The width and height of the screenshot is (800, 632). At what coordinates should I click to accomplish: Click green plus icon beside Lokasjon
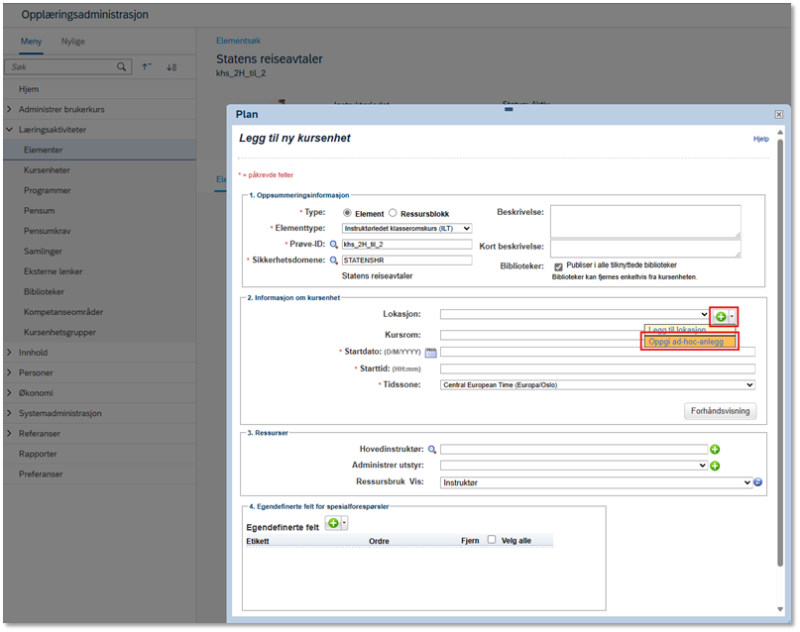pos(720,317)
